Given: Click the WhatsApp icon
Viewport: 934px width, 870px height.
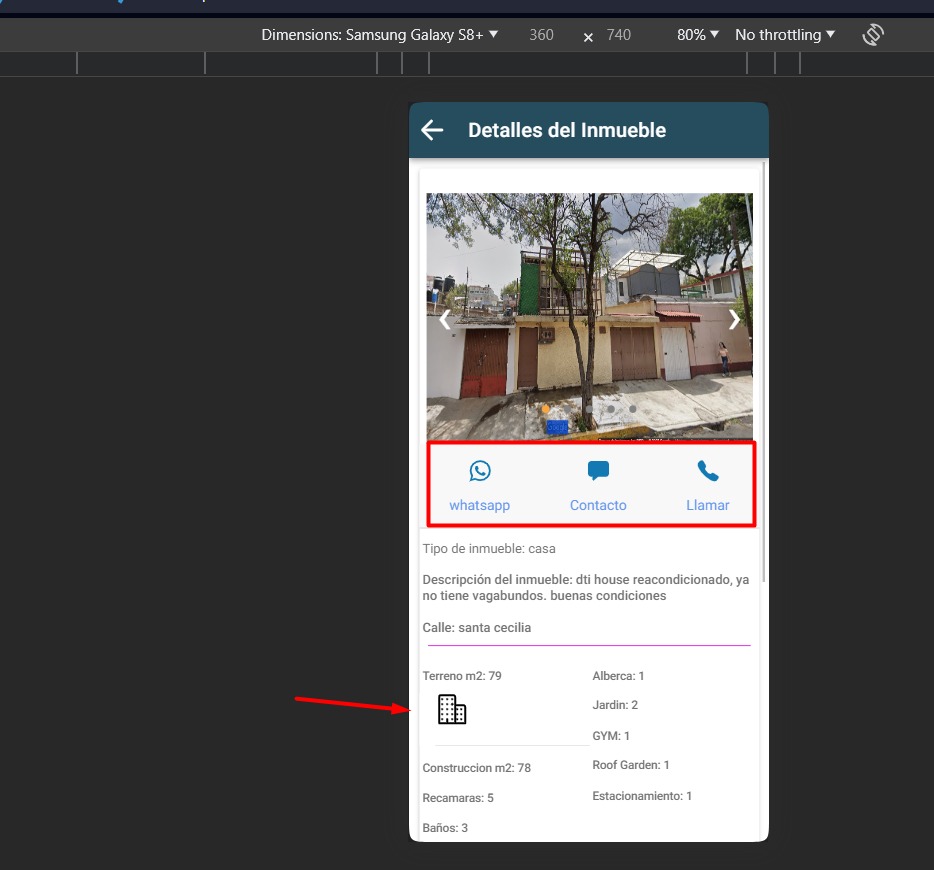Looking at the screenshot, I should click(480, 471).
